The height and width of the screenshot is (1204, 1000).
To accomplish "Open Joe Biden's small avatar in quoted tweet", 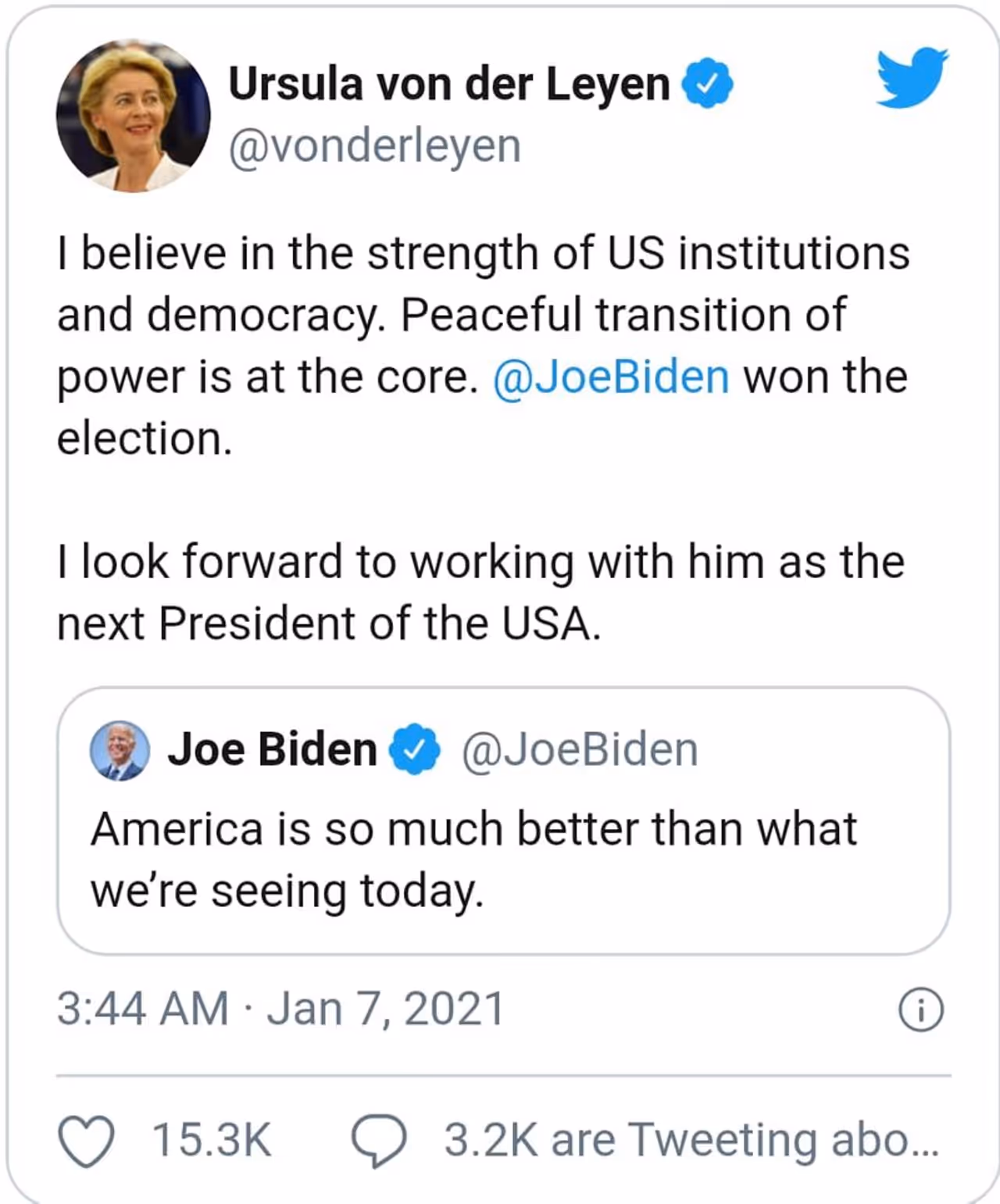I will click(x=120, y=750).
